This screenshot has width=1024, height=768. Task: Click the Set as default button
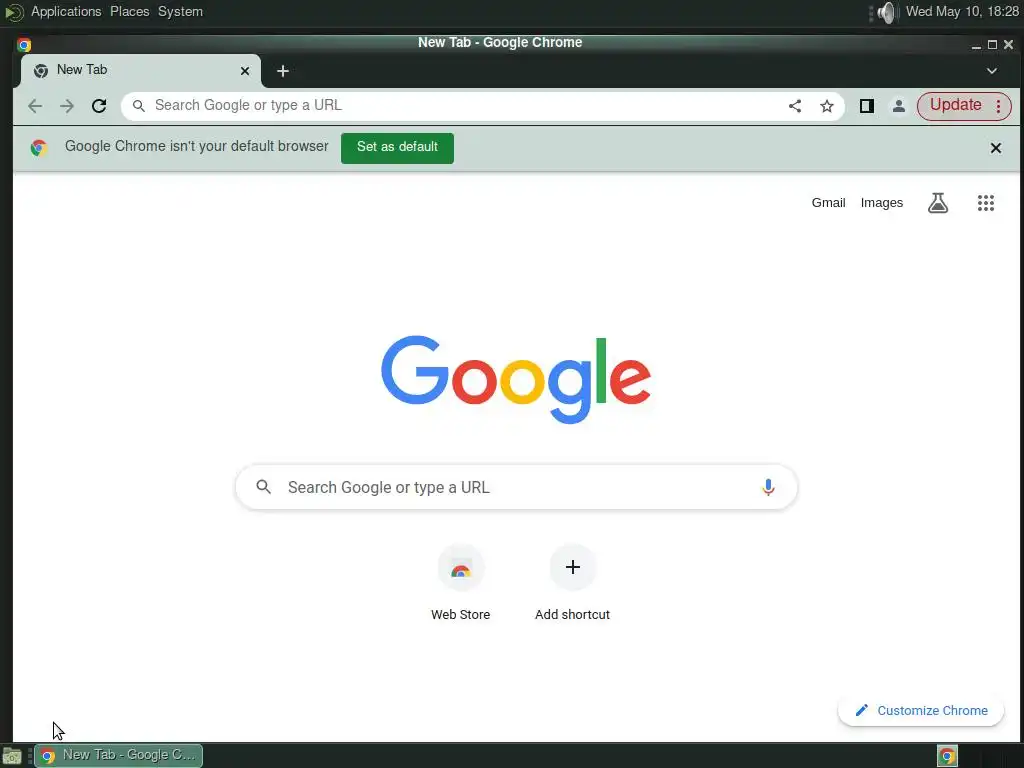point(397,148)
